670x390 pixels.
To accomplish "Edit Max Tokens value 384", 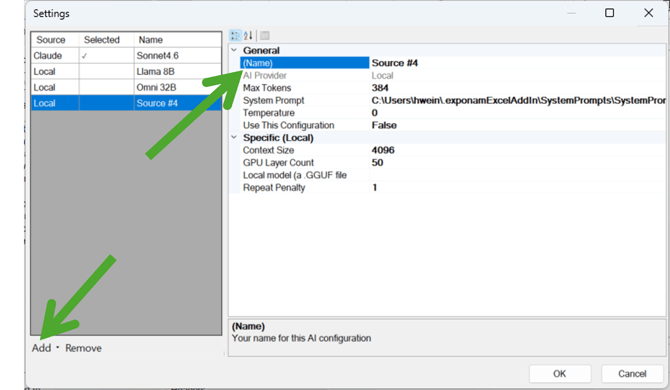I will (x=517, y=88).
